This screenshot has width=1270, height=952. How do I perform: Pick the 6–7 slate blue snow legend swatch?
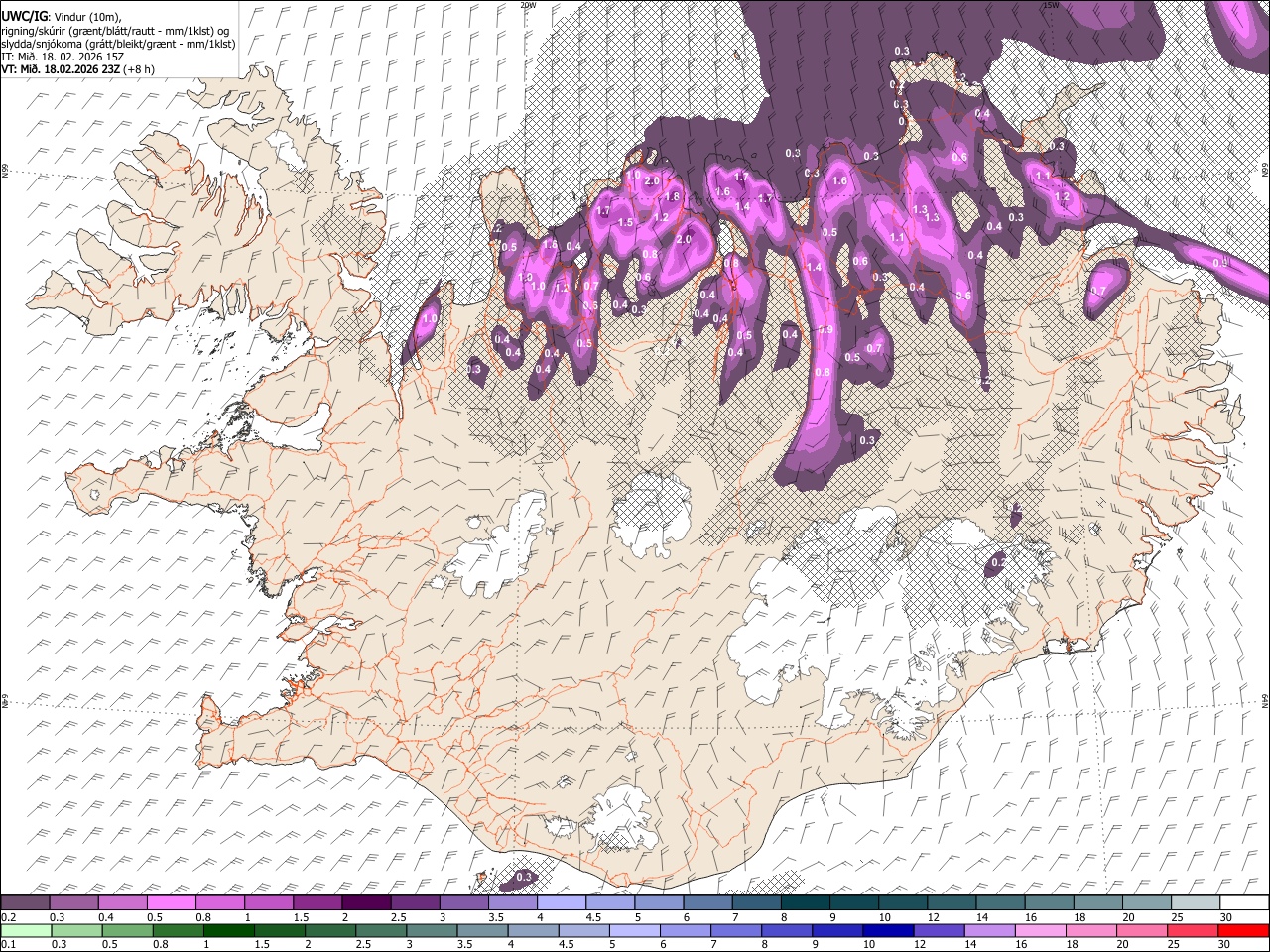coord(707,903)
